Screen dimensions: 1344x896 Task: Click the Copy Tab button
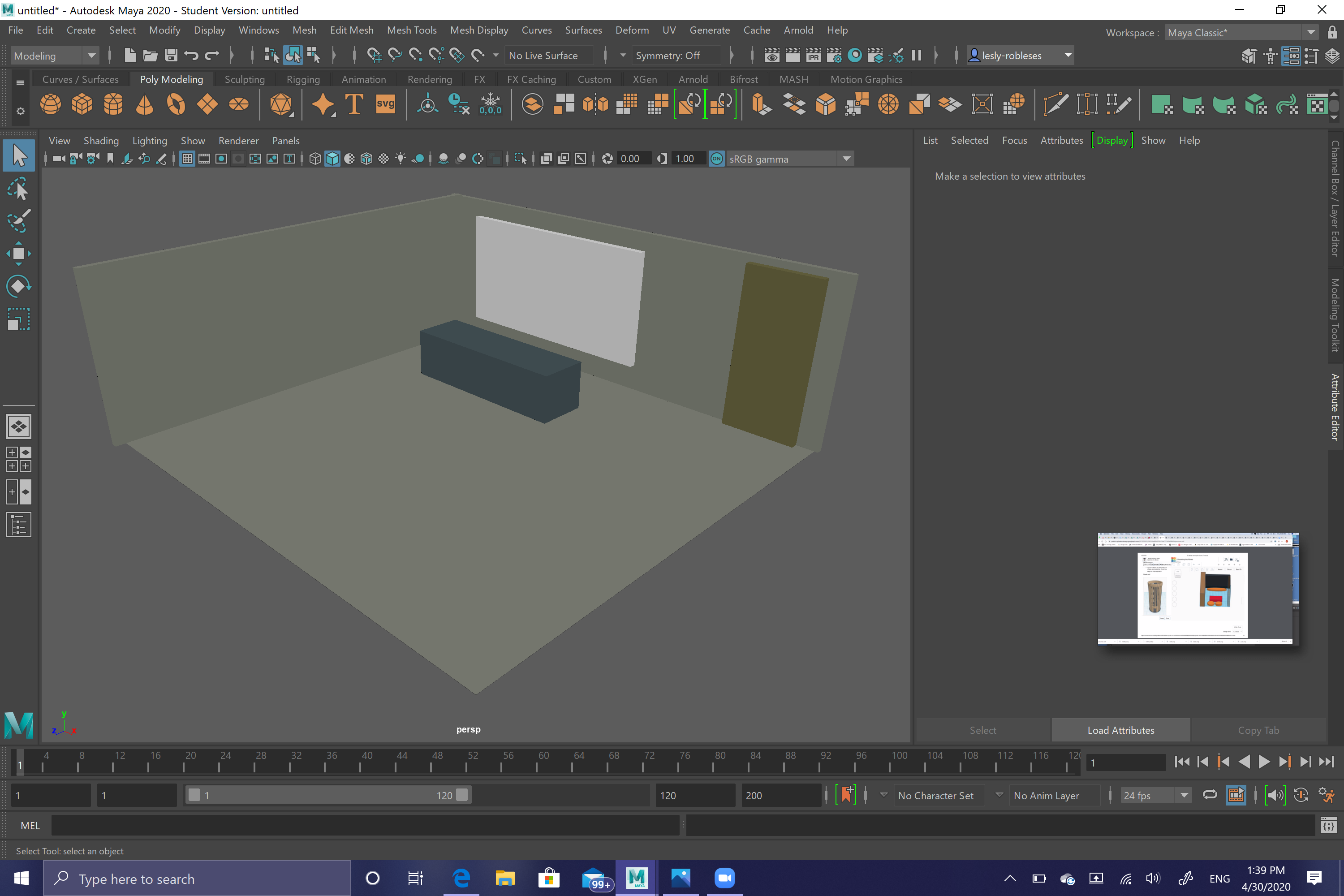pyautogui.click(x=1258, y=730)
